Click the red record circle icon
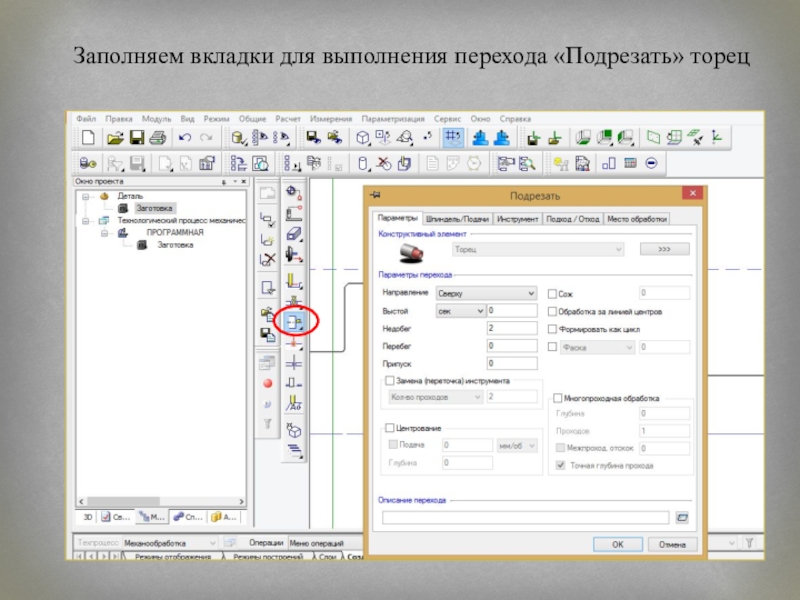The width and height of the screenshot is (800, 600). [x=267, y=383]
